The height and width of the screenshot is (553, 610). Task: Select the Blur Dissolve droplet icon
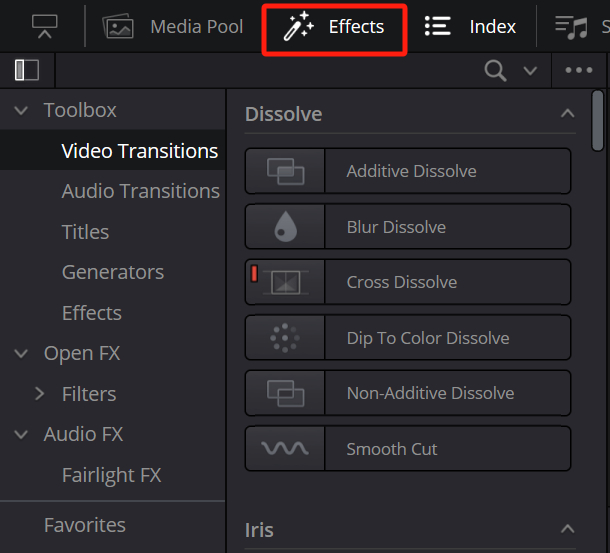285,227
